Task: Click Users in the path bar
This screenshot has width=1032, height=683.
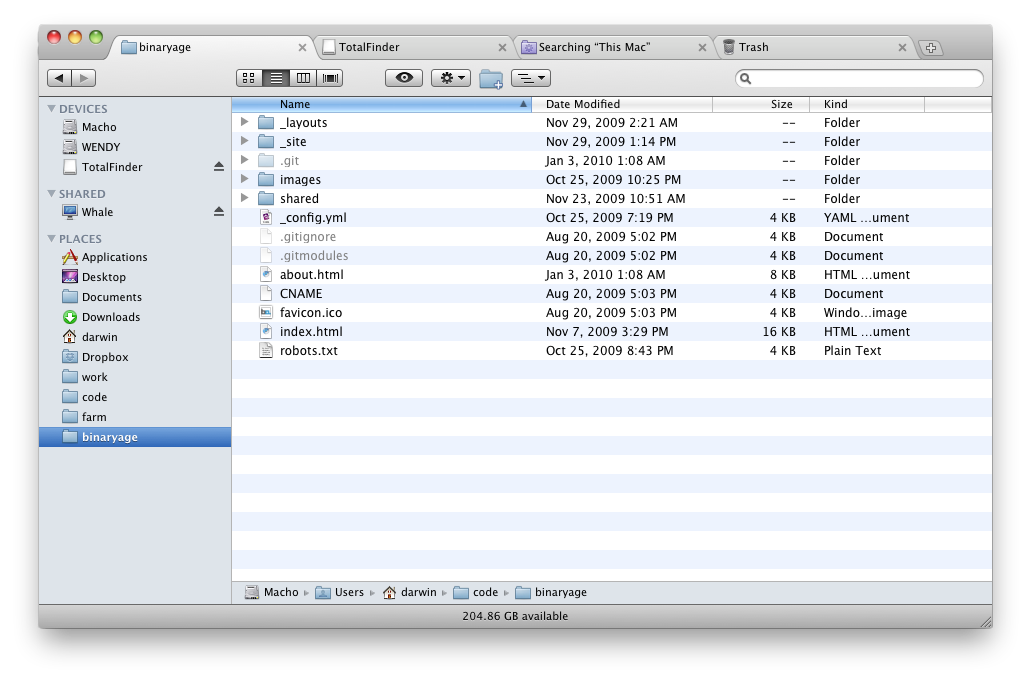Action: pos(348,592)
